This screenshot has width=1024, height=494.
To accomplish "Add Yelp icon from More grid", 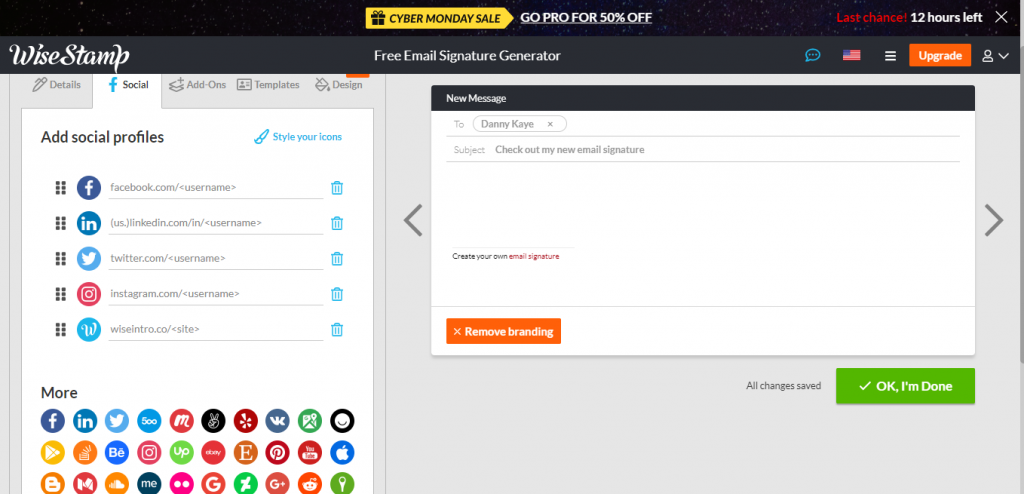I will pyautogui.click(x=246, y=421).
